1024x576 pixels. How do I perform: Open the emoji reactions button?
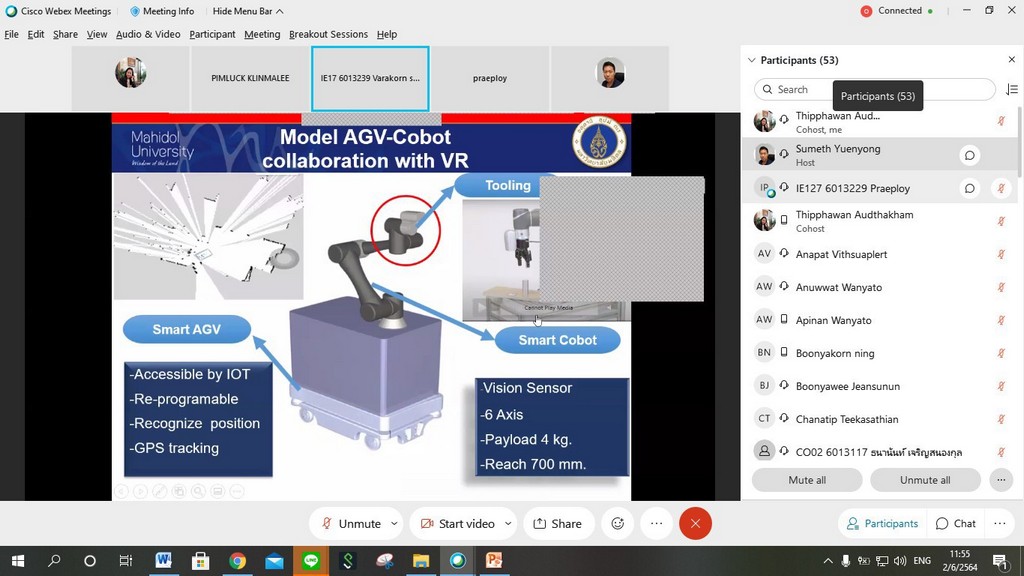point(618,523)
